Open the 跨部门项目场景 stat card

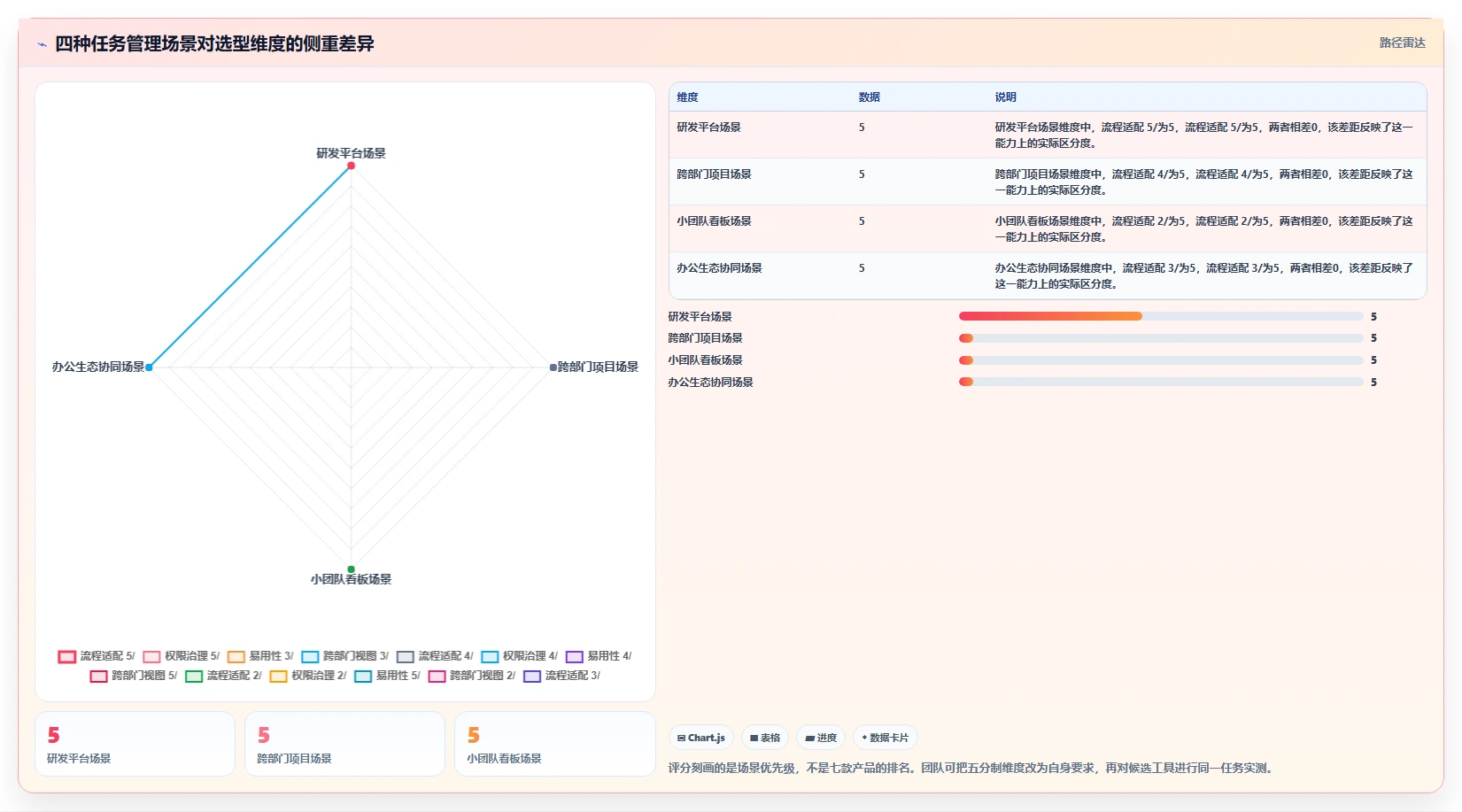click(x=344, y=744)
